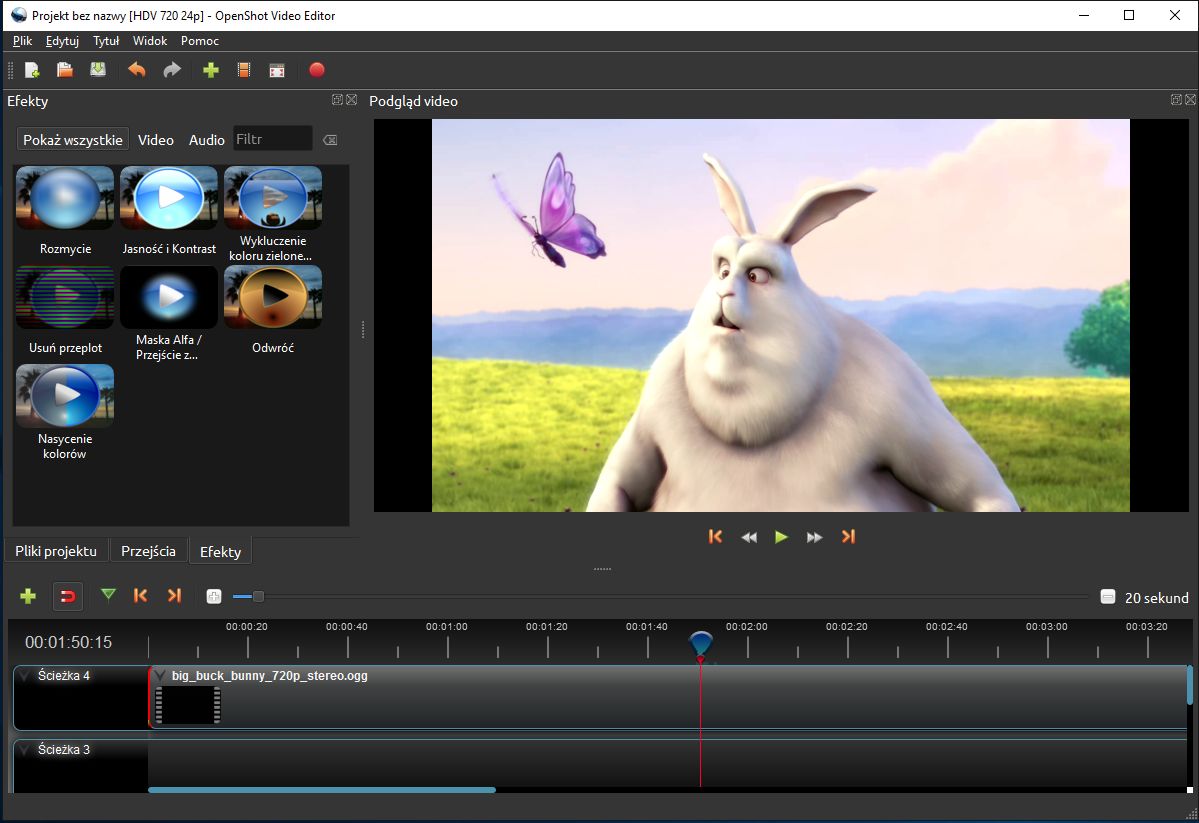Viewport: 1199px width, 823px height.
Task: Save the project using the toolbar icon
Action: (x=98, y=70)
